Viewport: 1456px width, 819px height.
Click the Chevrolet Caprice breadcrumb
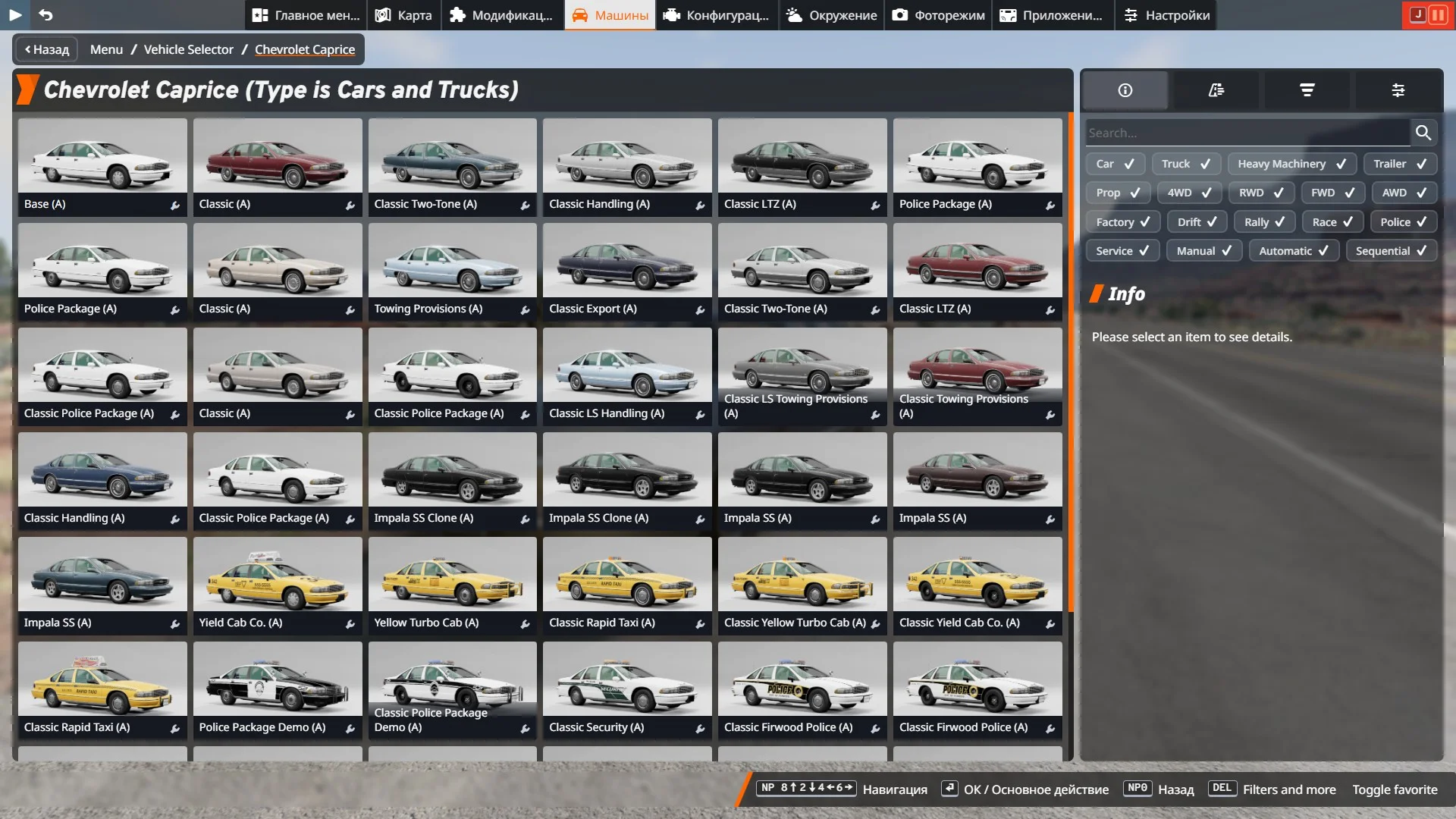click(x=305, y=49)
